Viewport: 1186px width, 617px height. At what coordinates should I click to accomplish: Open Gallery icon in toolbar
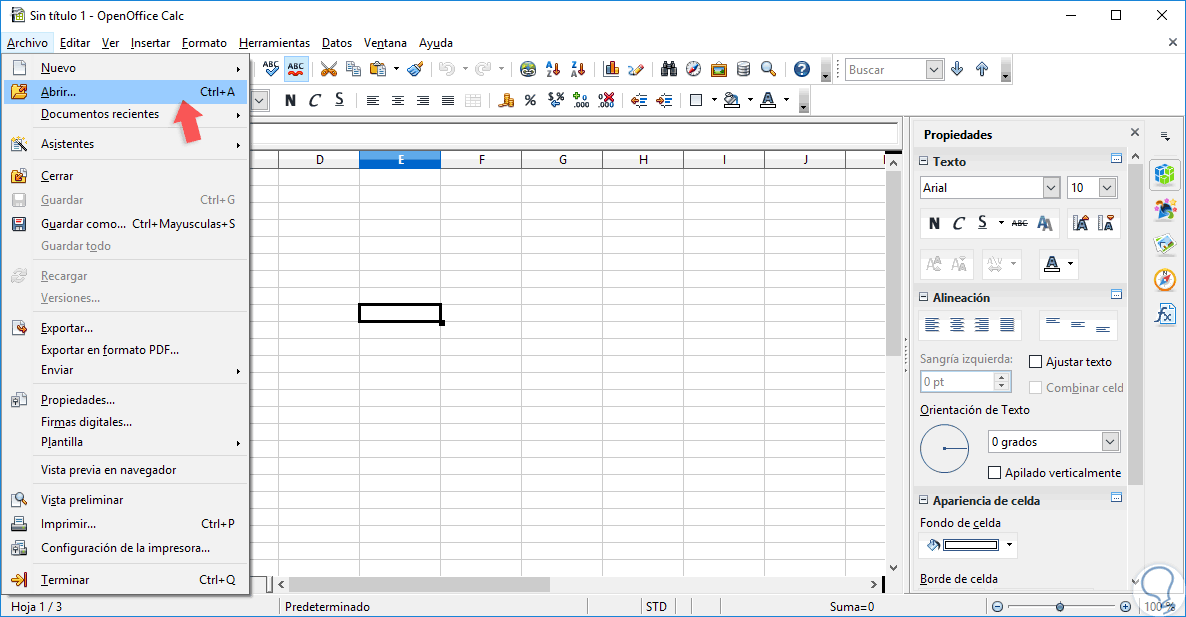(x=719, y=70)
